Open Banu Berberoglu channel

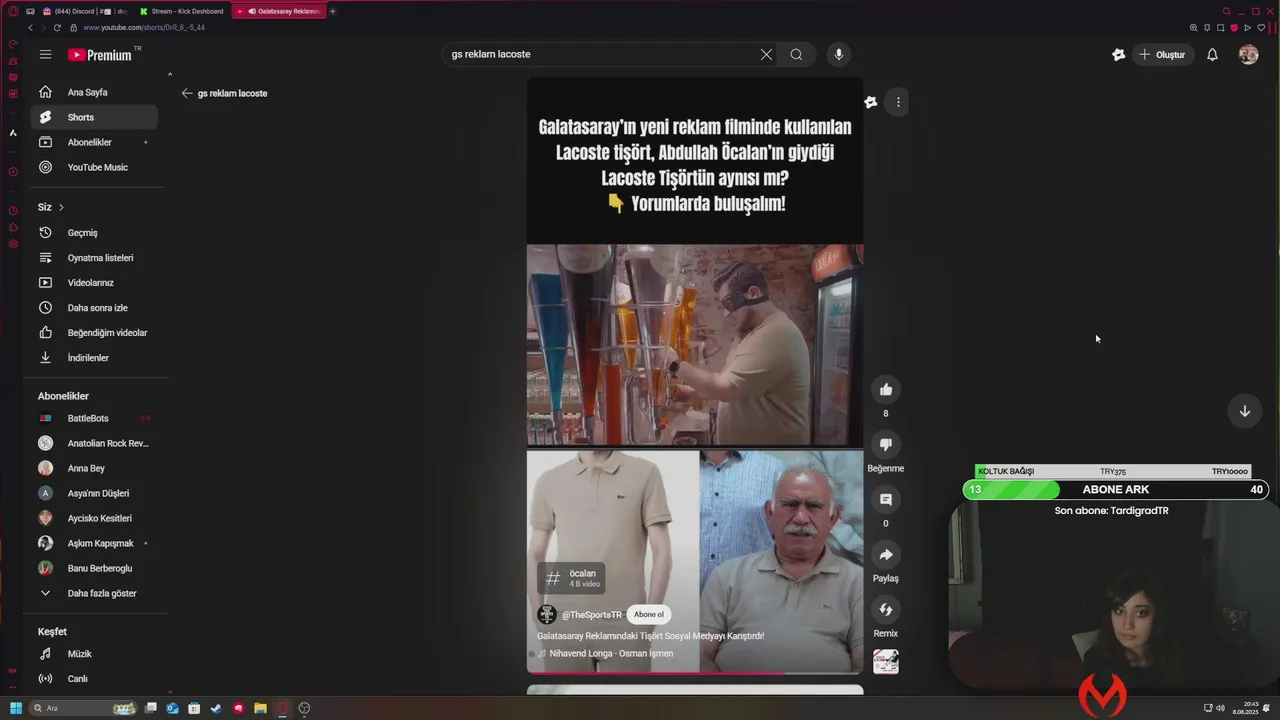[94, 568]
